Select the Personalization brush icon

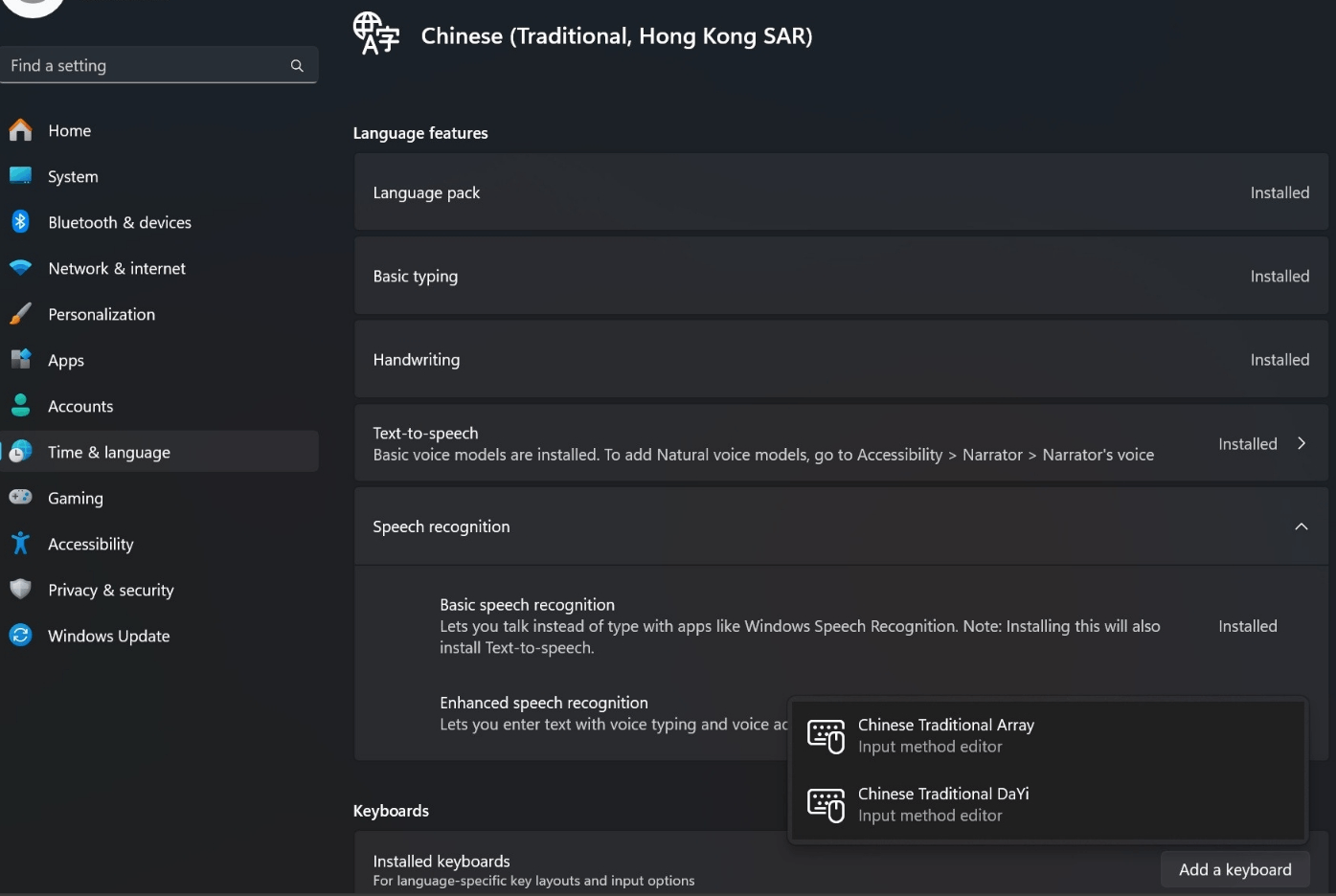click(20, 314)
